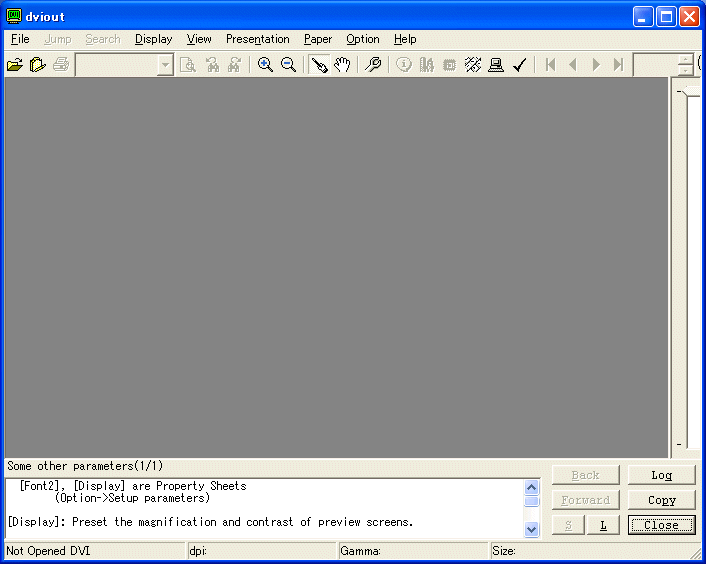Click the printer setup icon beside checkmark
706x564 pixels.
tap(496, 65)
